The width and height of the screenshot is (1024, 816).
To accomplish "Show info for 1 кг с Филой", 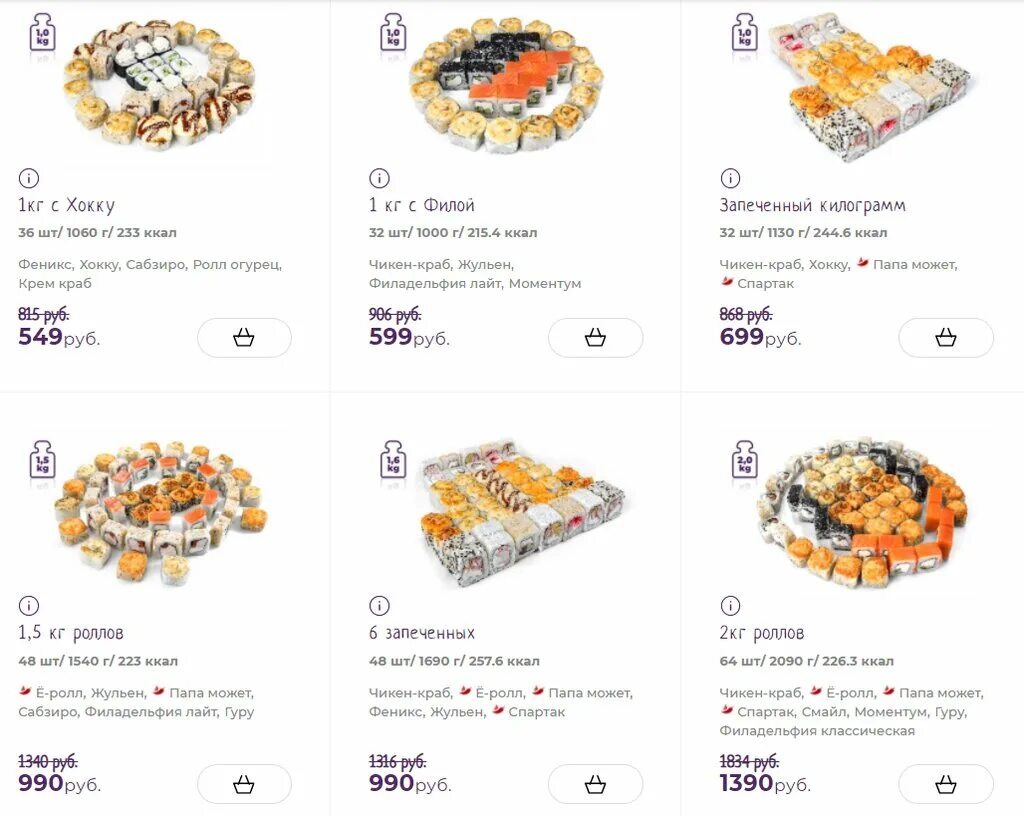I will [380, 179].
